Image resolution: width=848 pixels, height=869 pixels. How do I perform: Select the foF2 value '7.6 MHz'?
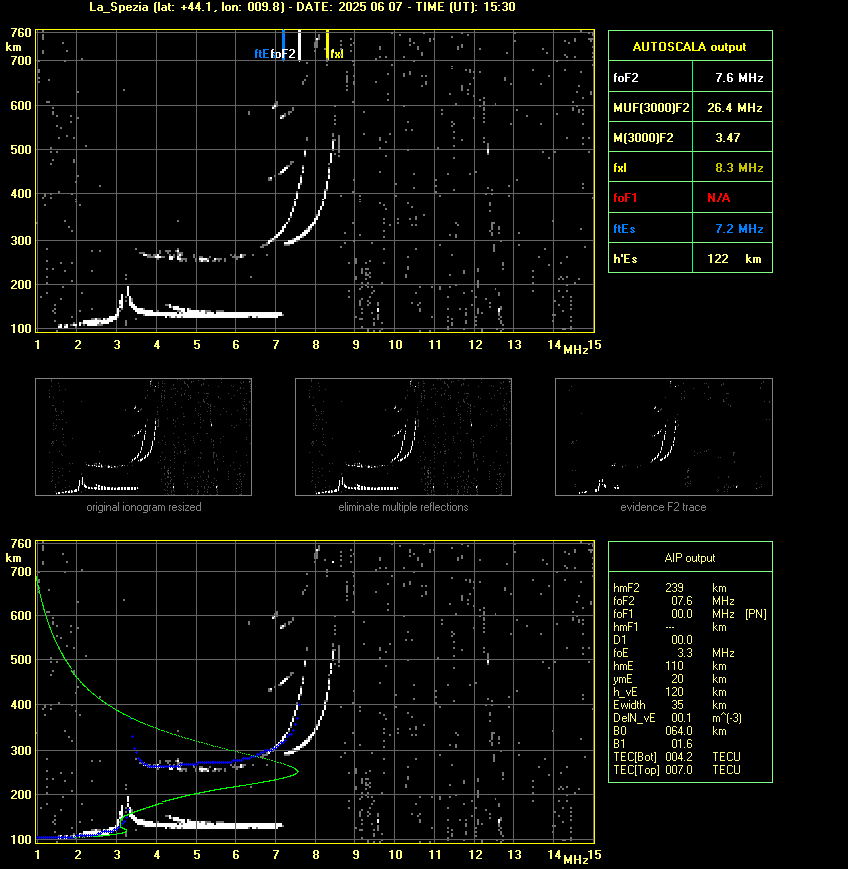click(739, 78)
